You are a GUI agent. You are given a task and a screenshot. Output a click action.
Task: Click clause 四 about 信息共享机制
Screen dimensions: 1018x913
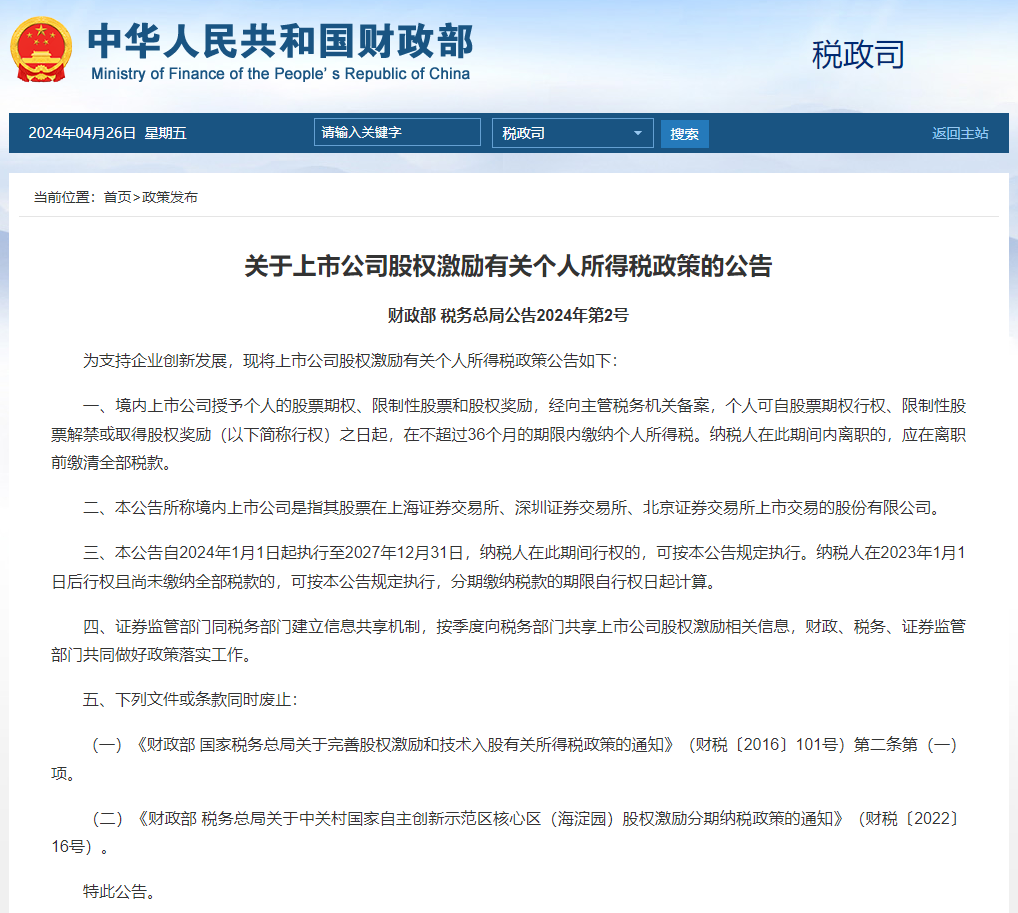coord(508,641)
